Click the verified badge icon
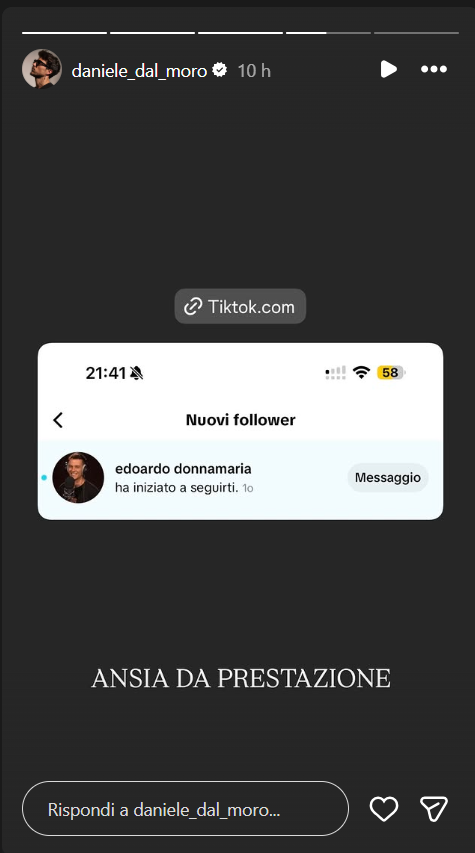The image size is (475, 853). [220, 70]
